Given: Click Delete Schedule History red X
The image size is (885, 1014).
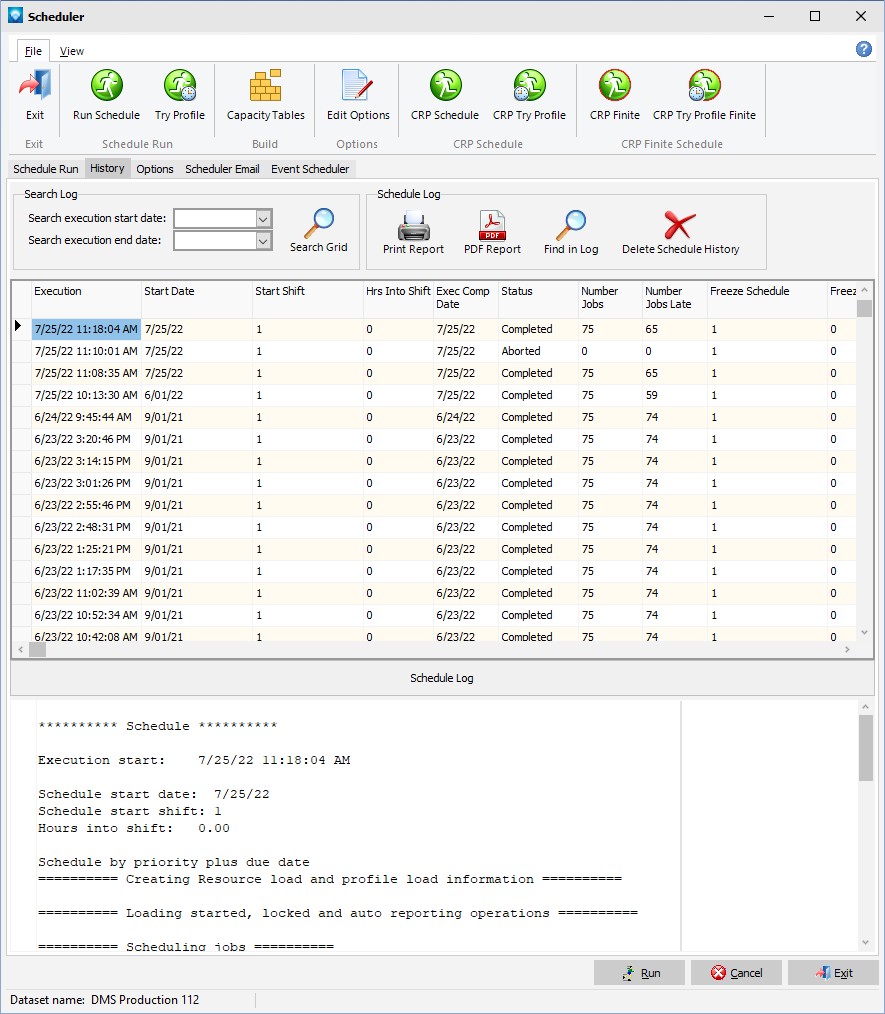Looking at the screenshot, I should [x=680, y=227].
